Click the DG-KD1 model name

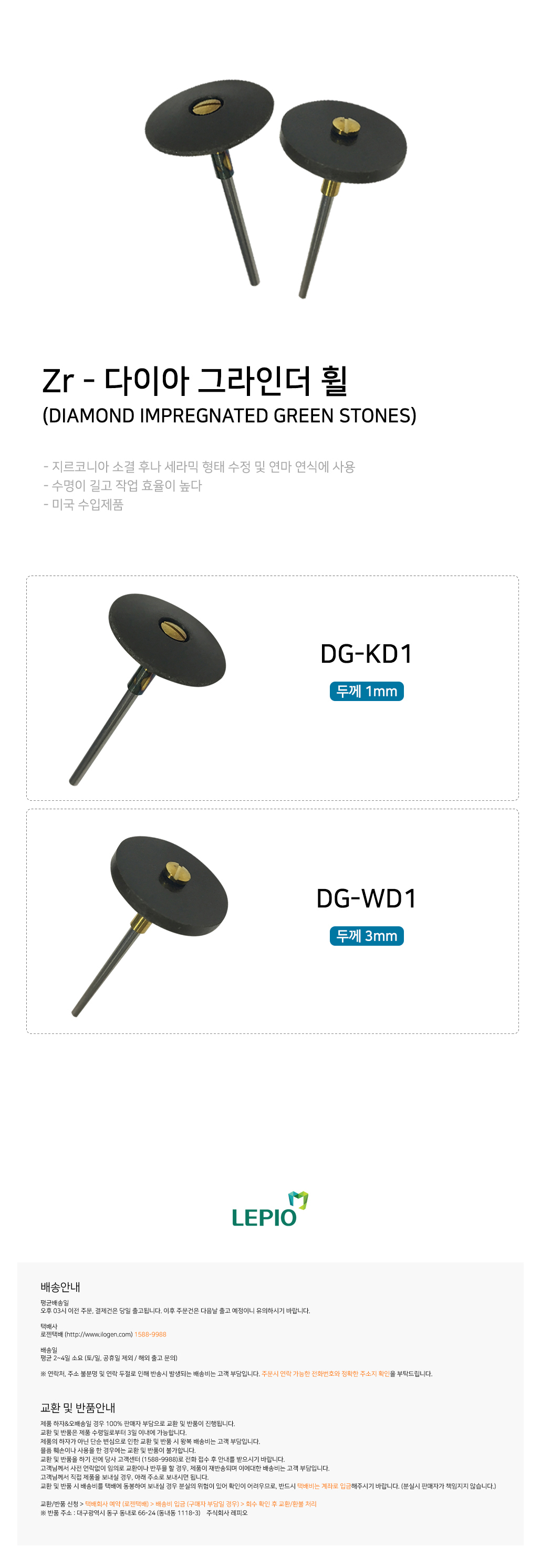(366, 654)
